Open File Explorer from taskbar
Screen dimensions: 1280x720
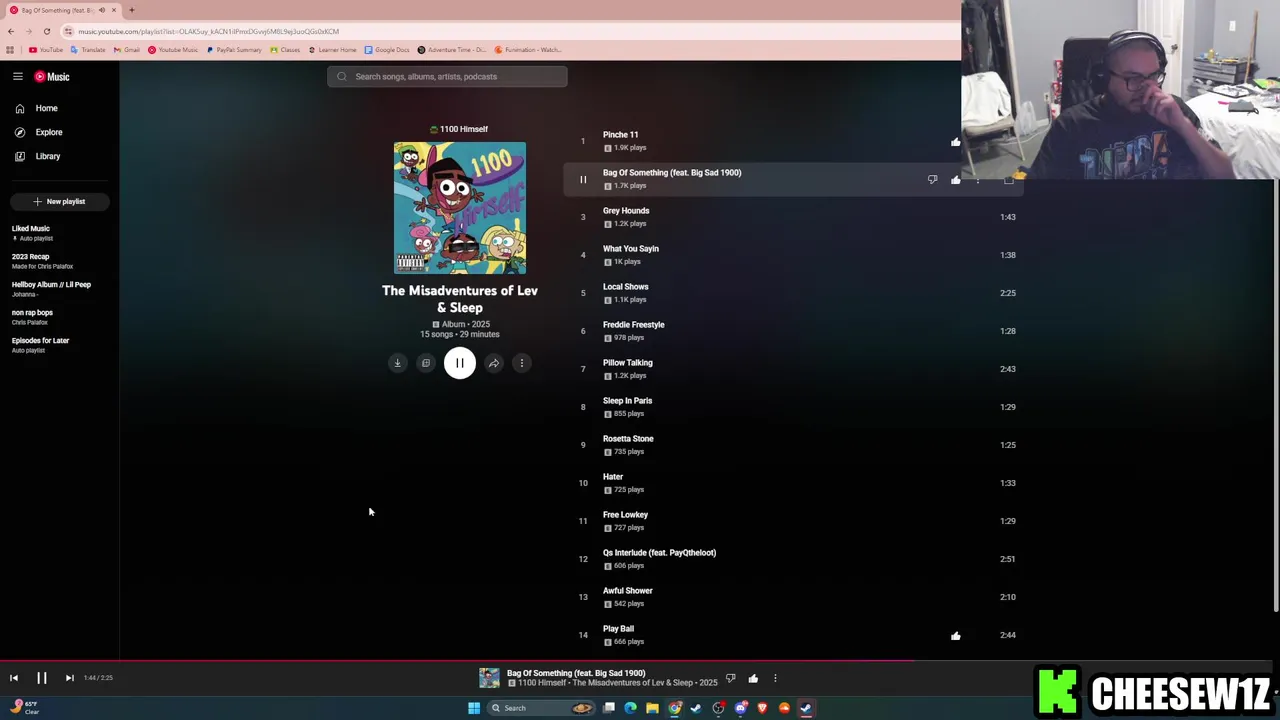[652, 708]
